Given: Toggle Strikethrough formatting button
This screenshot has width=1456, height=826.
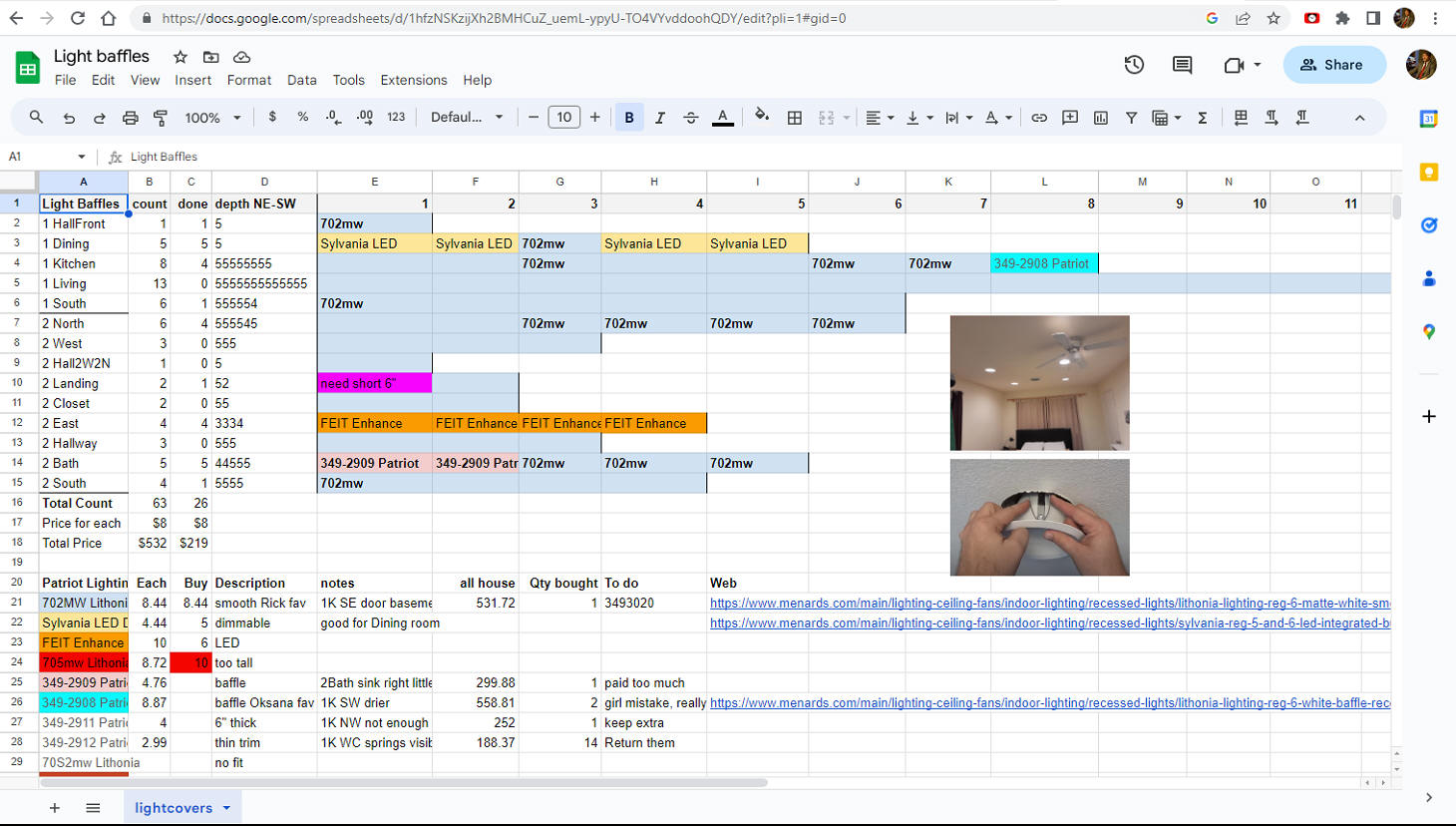Looking at the screenshot, I should (691, 118).
